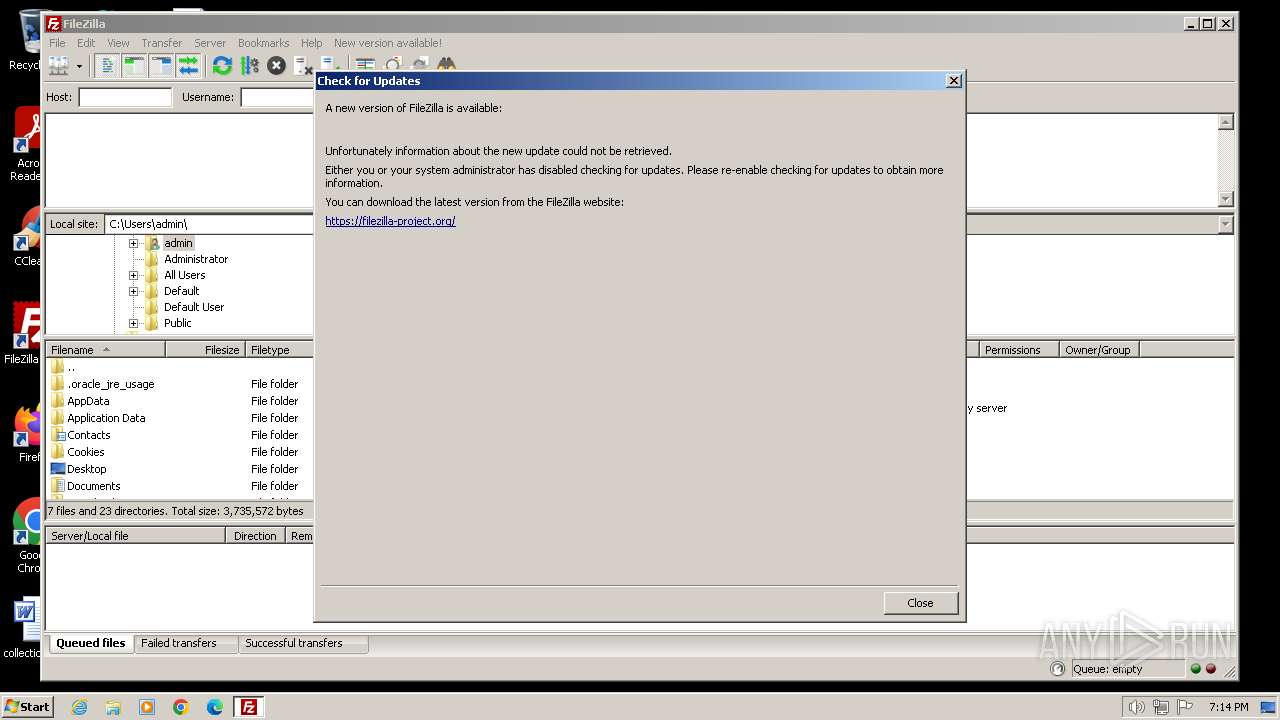This screenshot has height=720, width=1280.
Task: Click the disconnect from server icon
Action: coord(303,66)
